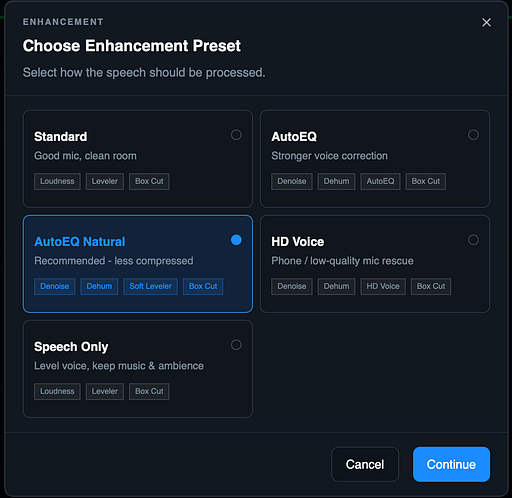The width and height of the screenshot is (512, 498).
Task: Select the AutoEQ preset radio button
Action: click(473, 135)
